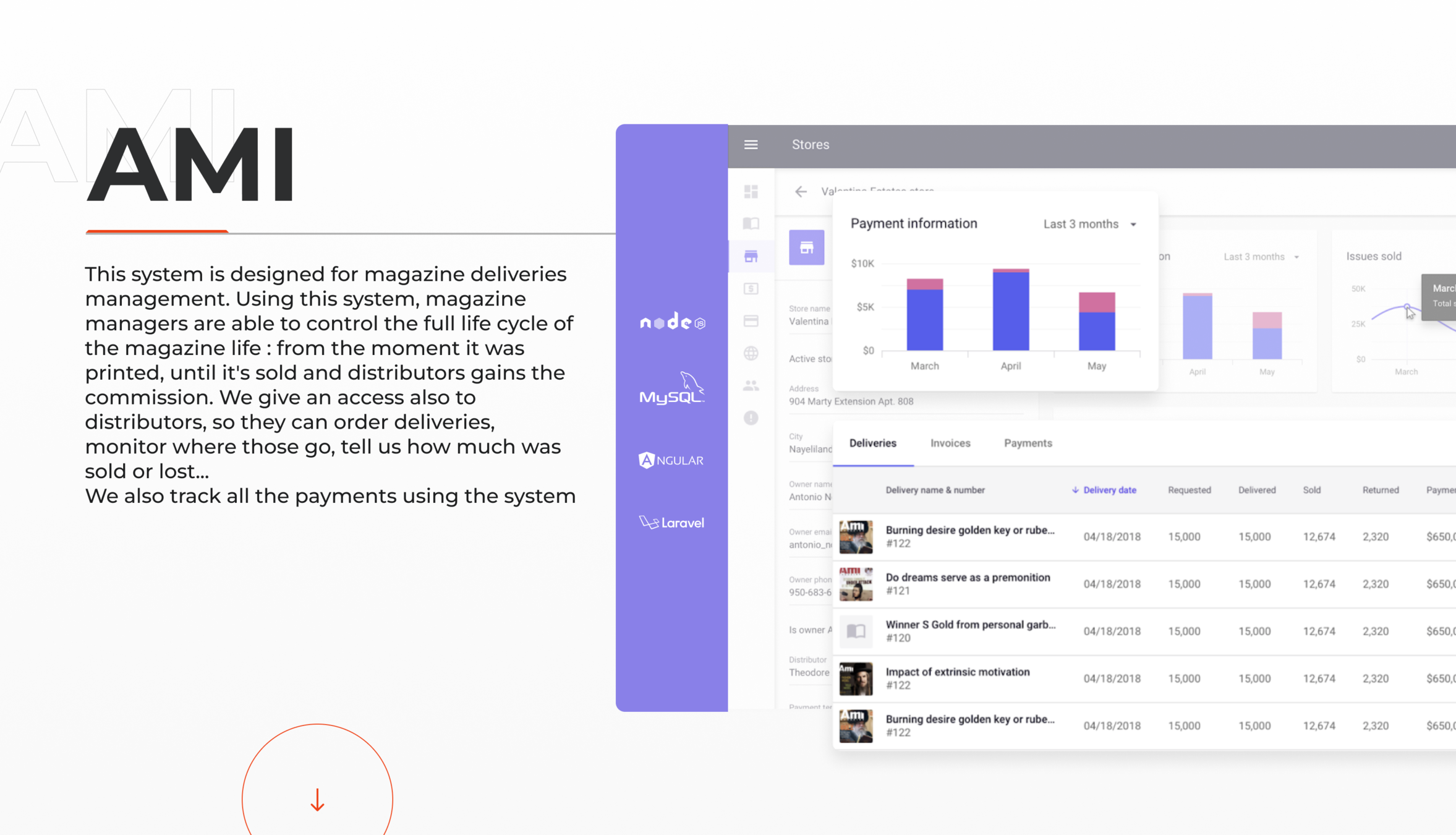Go back using the left arrow

point(801,192)
